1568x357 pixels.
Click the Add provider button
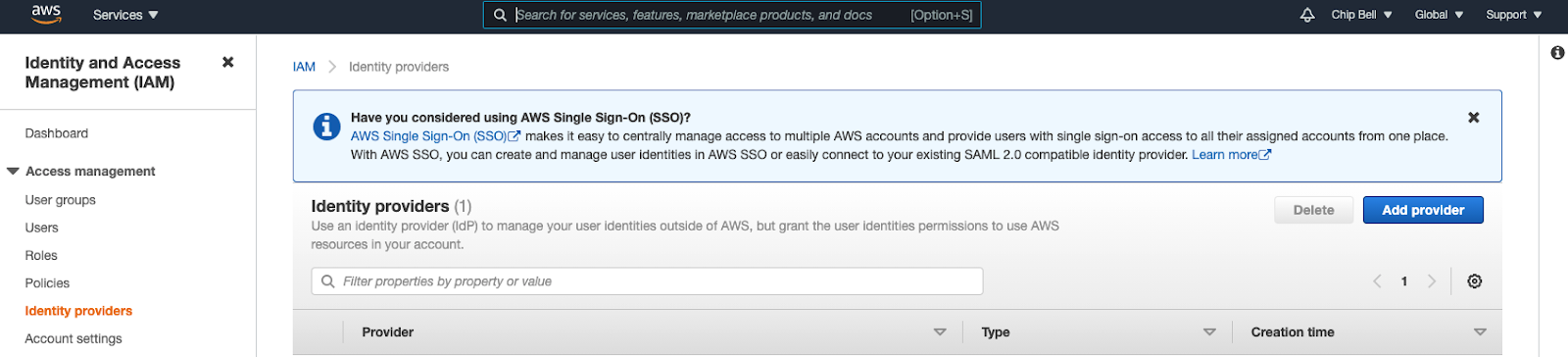1423,210
